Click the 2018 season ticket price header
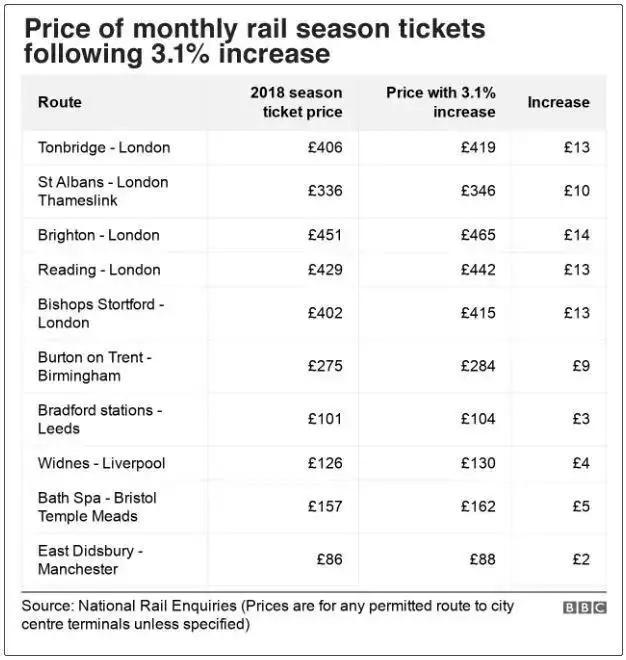 coord(296,102)
